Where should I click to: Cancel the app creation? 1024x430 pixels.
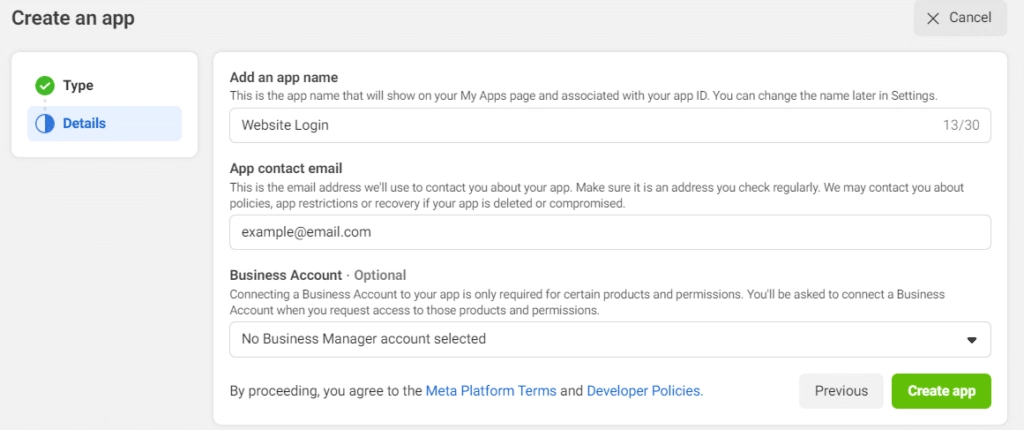(x=959, y=18)
